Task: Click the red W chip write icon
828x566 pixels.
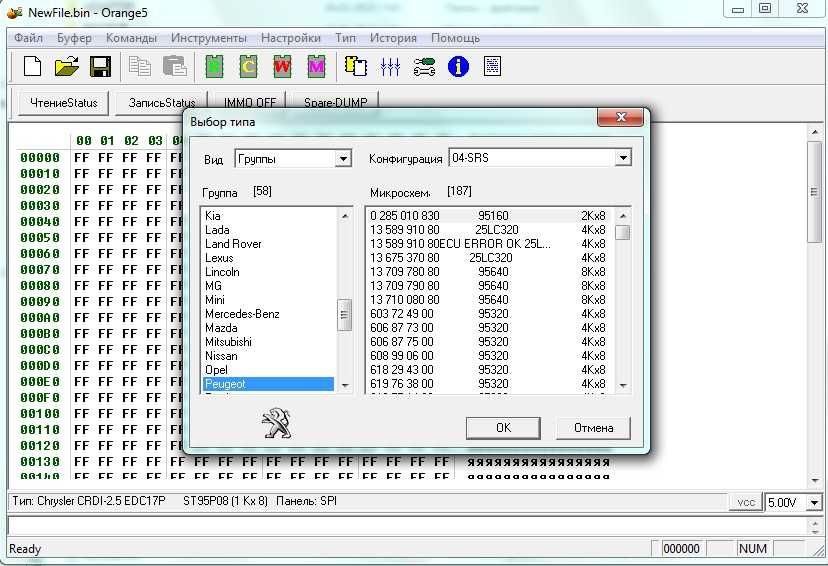Action: pyautogui.click(x=283, y=67)
